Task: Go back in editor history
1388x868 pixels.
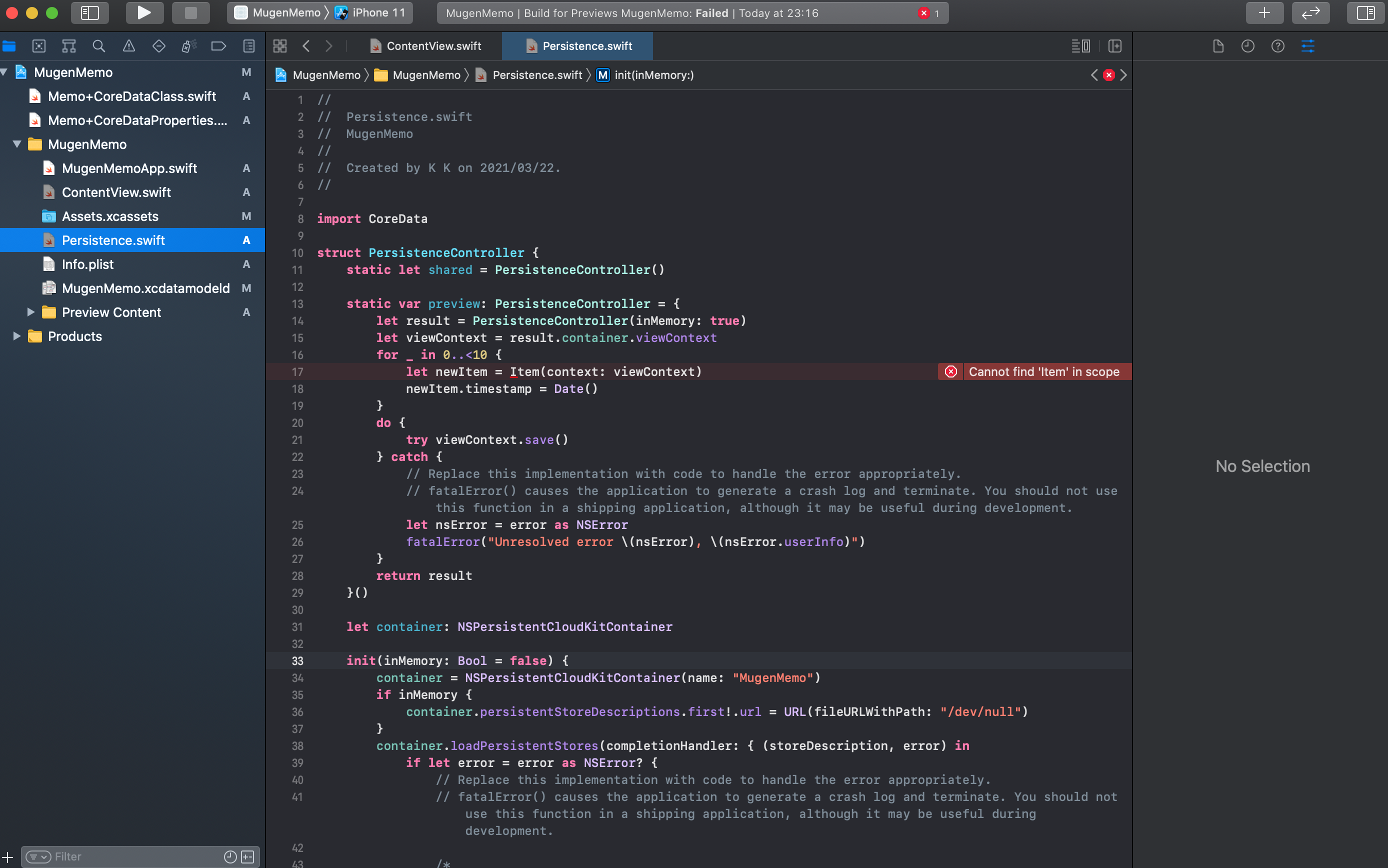Action: (x=306, y=46)
